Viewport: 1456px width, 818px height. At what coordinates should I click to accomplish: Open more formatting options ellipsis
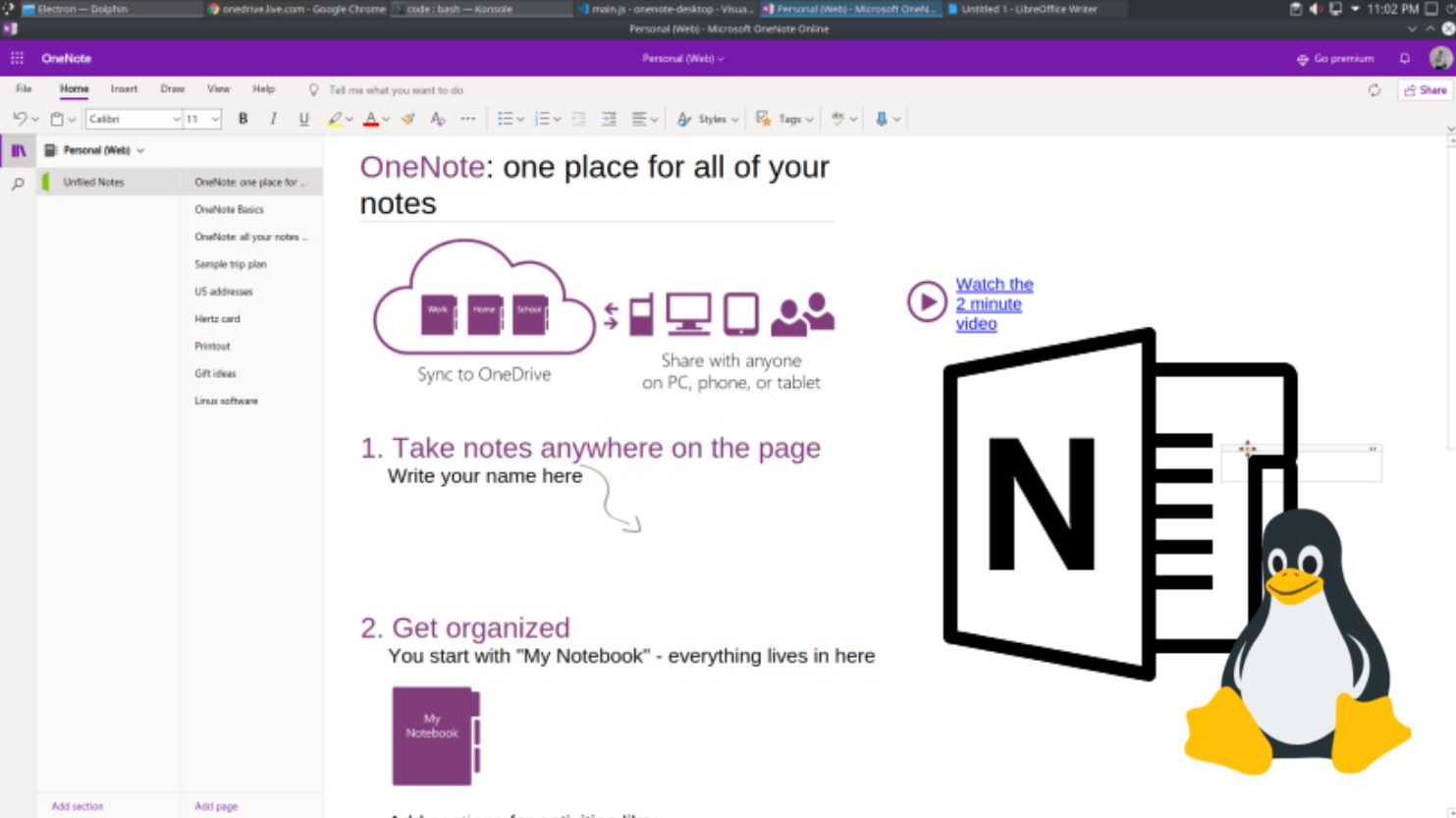pos(468,119)
